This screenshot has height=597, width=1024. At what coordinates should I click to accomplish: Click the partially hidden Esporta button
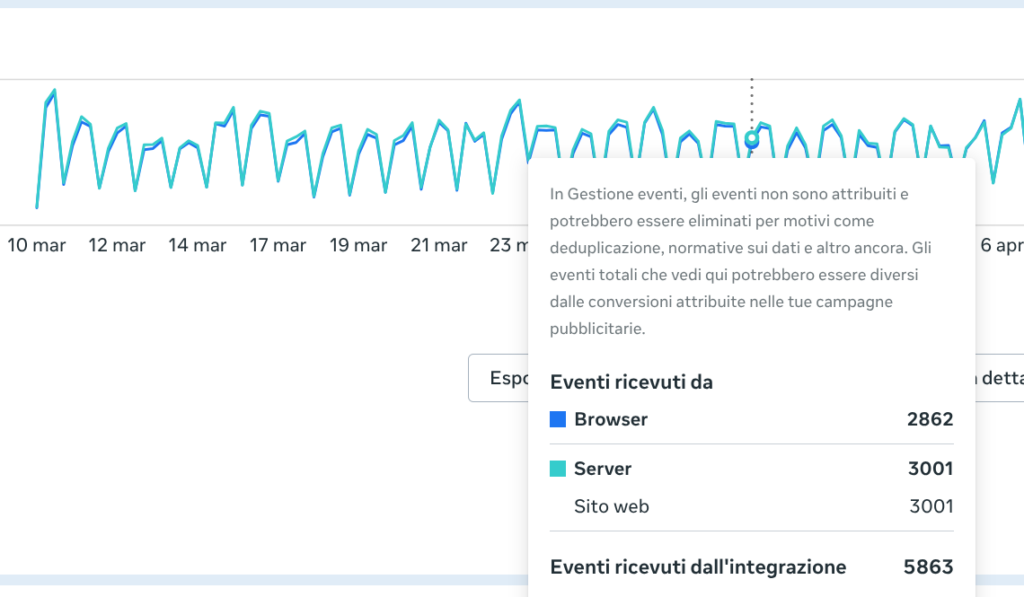499,378
